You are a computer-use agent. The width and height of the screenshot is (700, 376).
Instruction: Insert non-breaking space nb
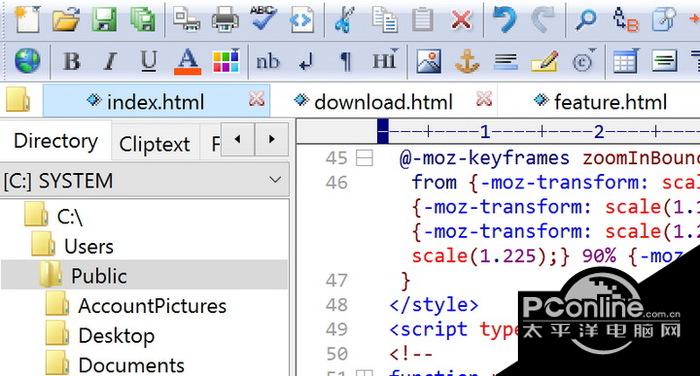click(x=268, y=61)
